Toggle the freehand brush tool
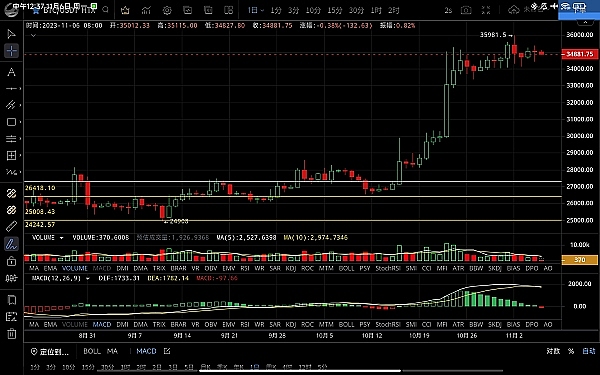Screen dimensions: 600x375 point(11,244)
